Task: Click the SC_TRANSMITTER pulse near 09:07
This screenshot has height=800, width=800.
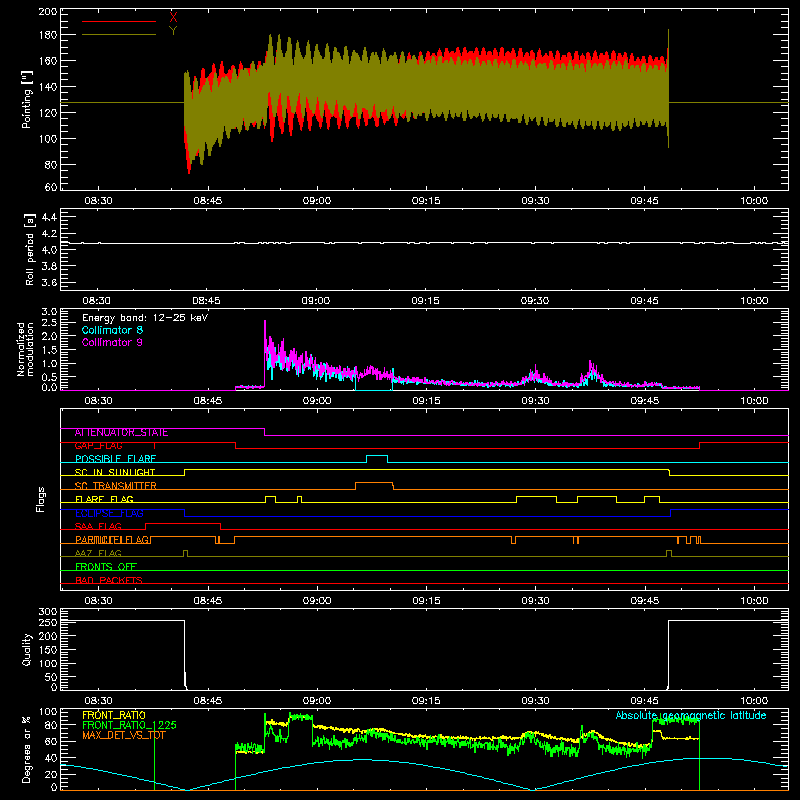Action: [x=374, y=485]
